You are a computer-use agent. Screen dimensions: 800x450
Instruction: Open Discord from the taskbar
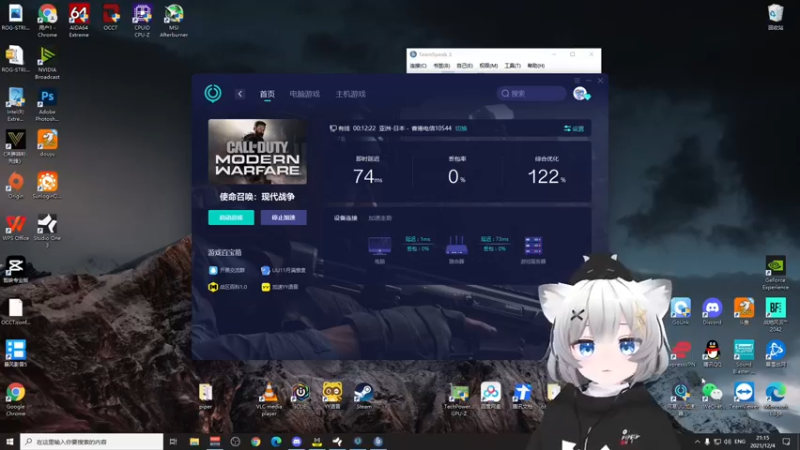coord(296,441)
